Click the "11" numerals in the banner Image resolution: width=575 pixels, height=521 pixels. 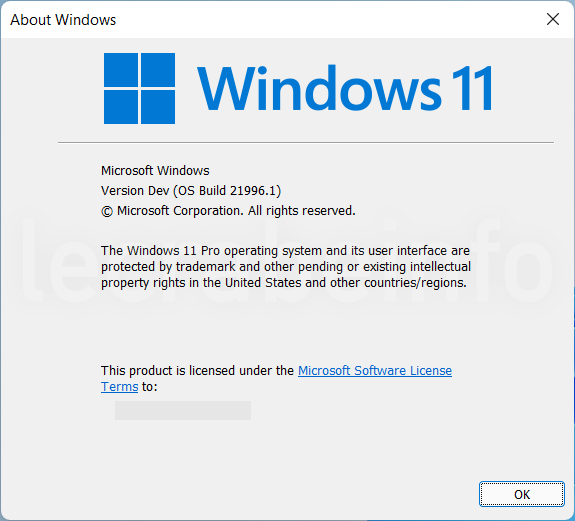pos(472,88)
